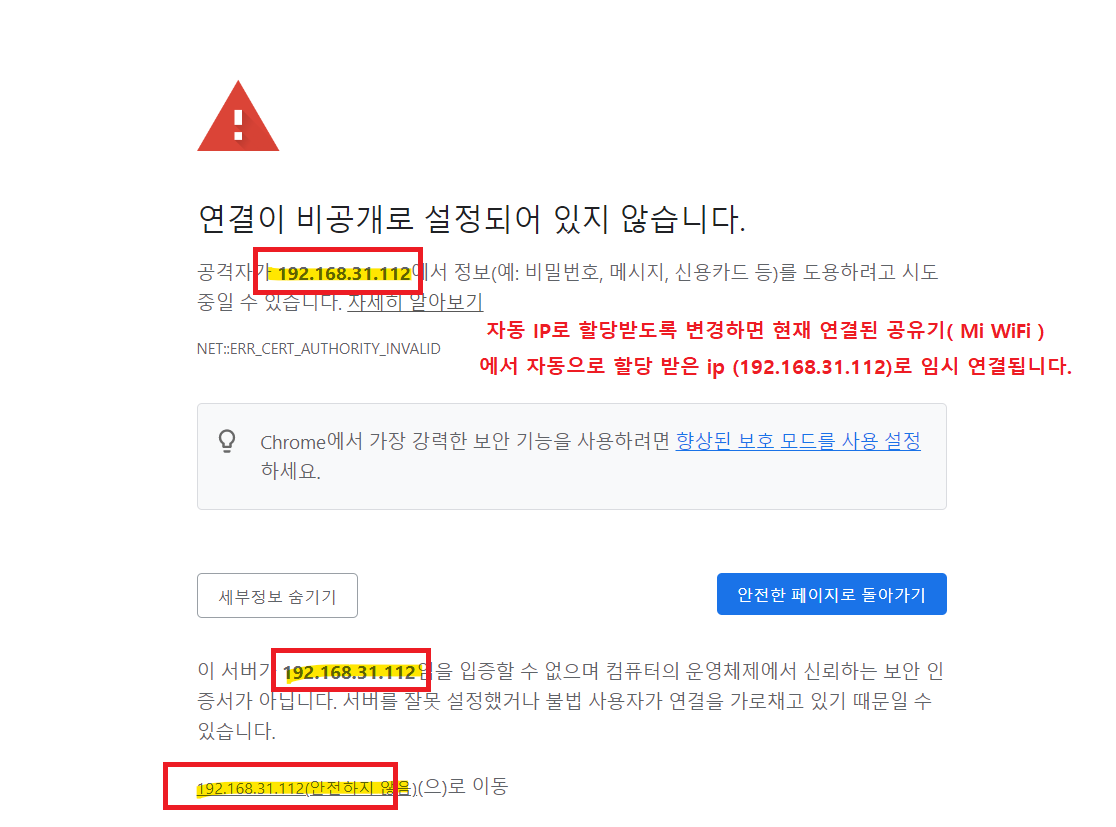
Task: Open the 자세히 알아보기 link
Action: point(415,302)
